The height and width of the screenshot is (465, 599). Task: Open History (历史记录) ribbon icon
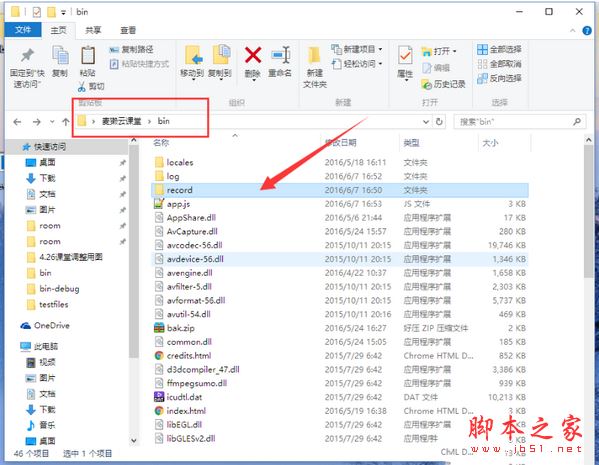pos(443,84)
